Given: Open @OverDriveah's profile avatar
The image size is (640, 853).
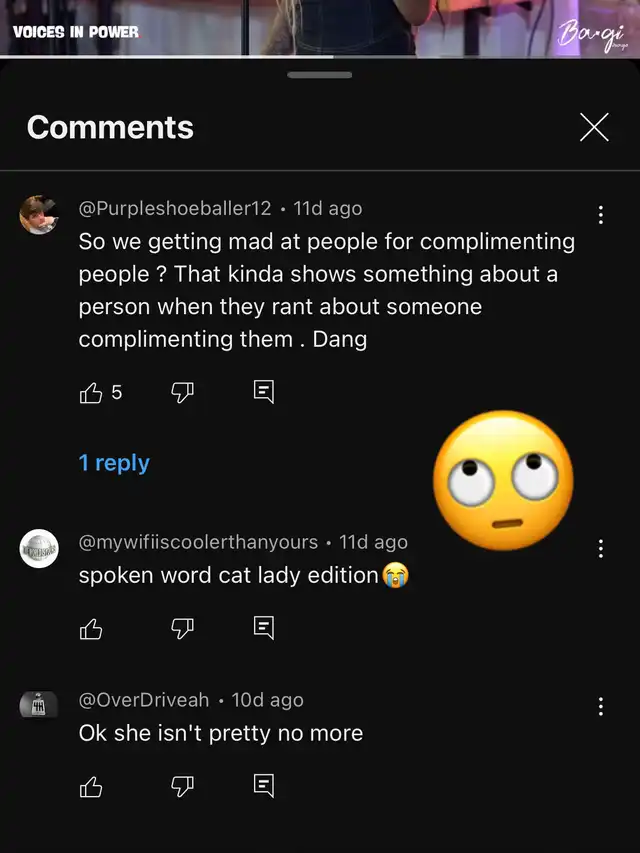Looking at the screenshot, I should 39,706.
